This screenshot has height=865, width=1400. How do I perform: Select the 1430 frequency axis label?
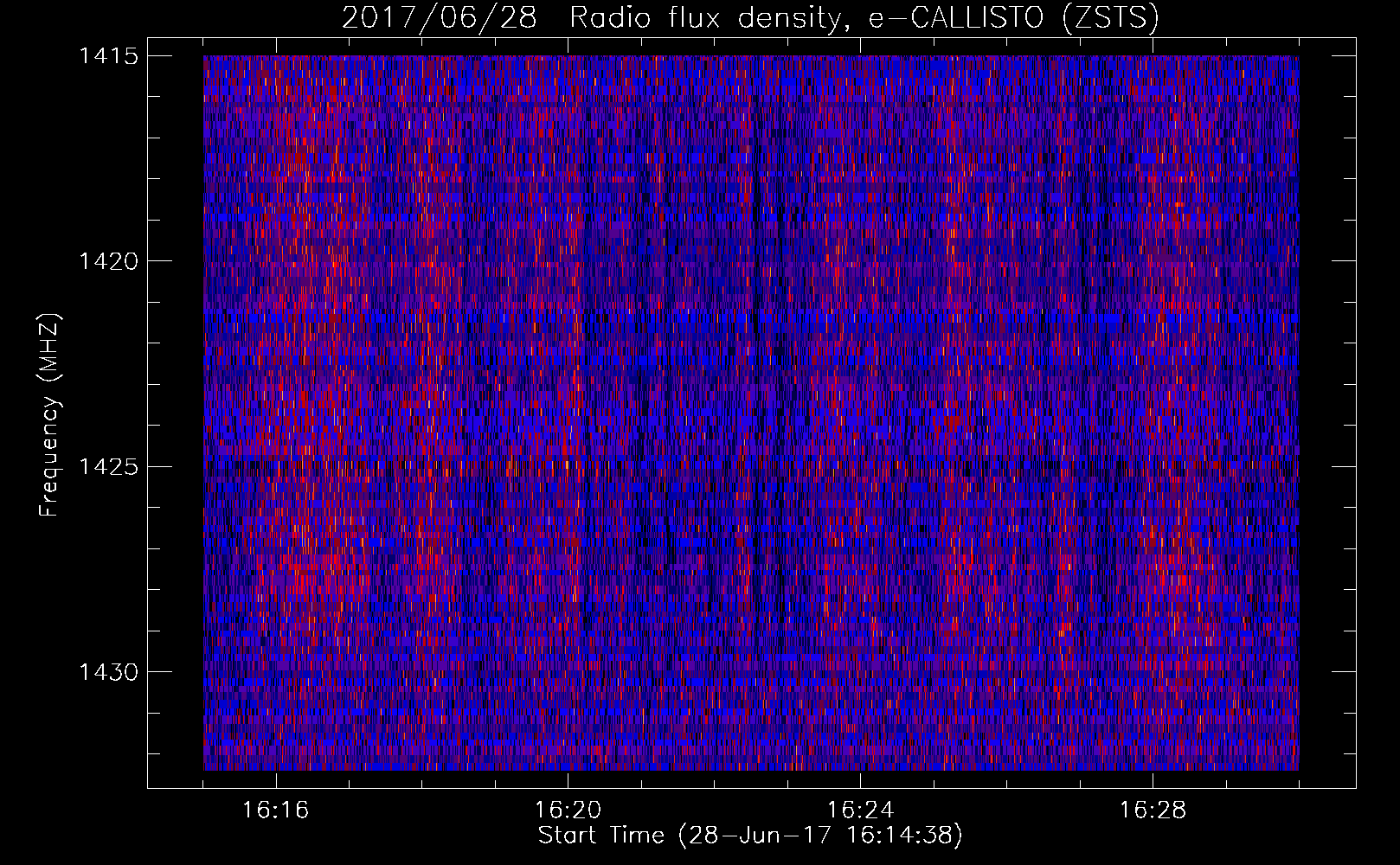pos(108,672)
